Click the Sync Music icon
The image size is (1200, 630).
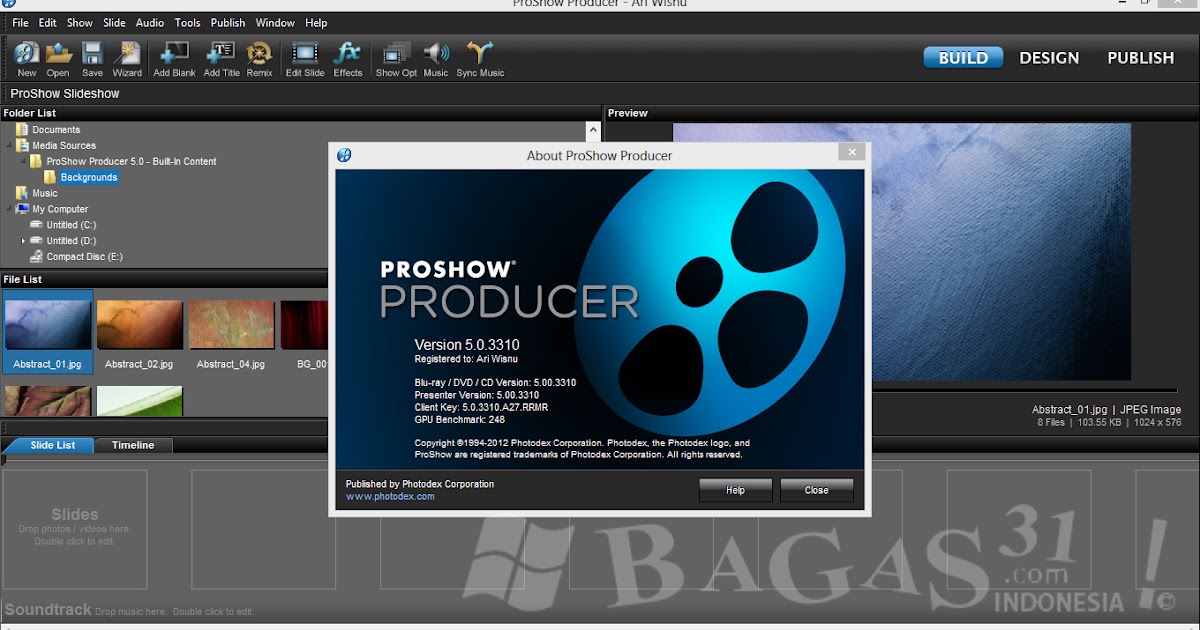point(480,59)
